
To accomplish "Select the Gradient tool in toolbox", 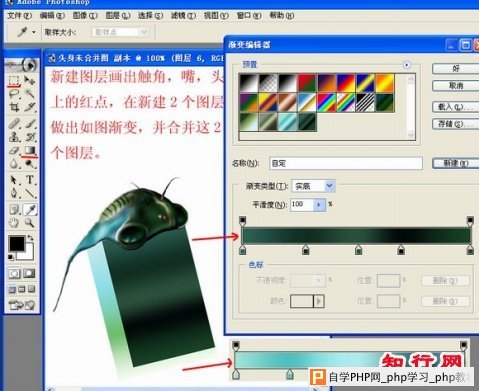I will [30, 151].
